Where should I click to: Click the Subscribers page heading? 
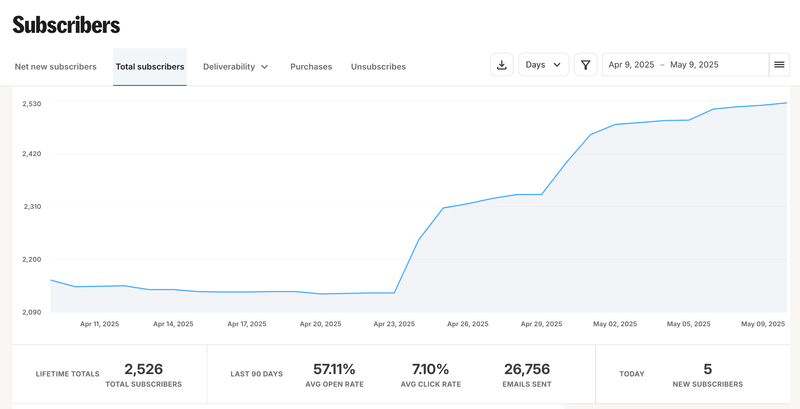[66, 24]
